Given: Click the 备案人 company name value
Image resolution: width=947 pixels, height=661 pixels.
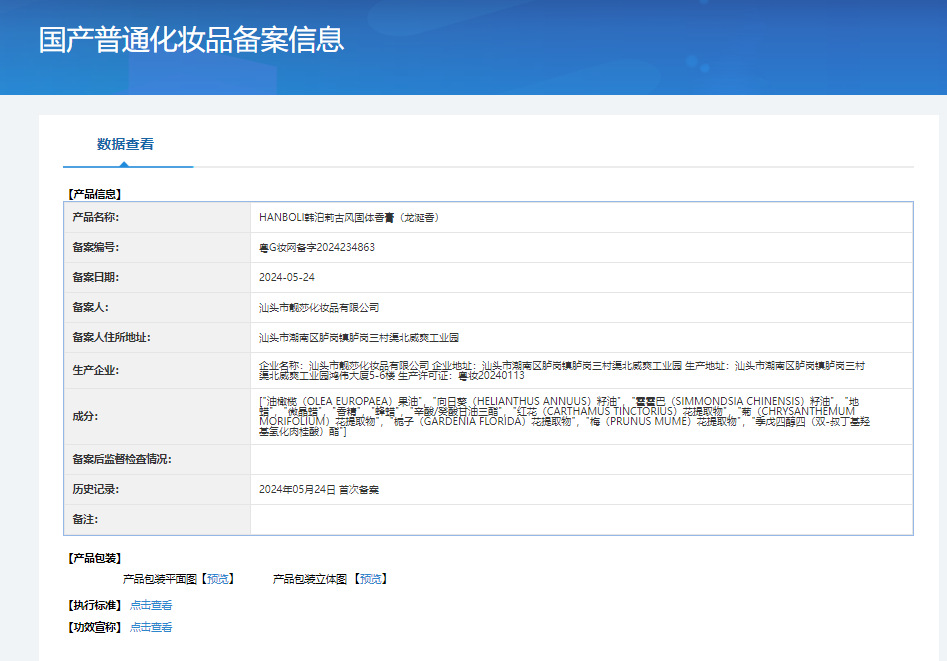Looking at the screenshot, I should (319, 307).
